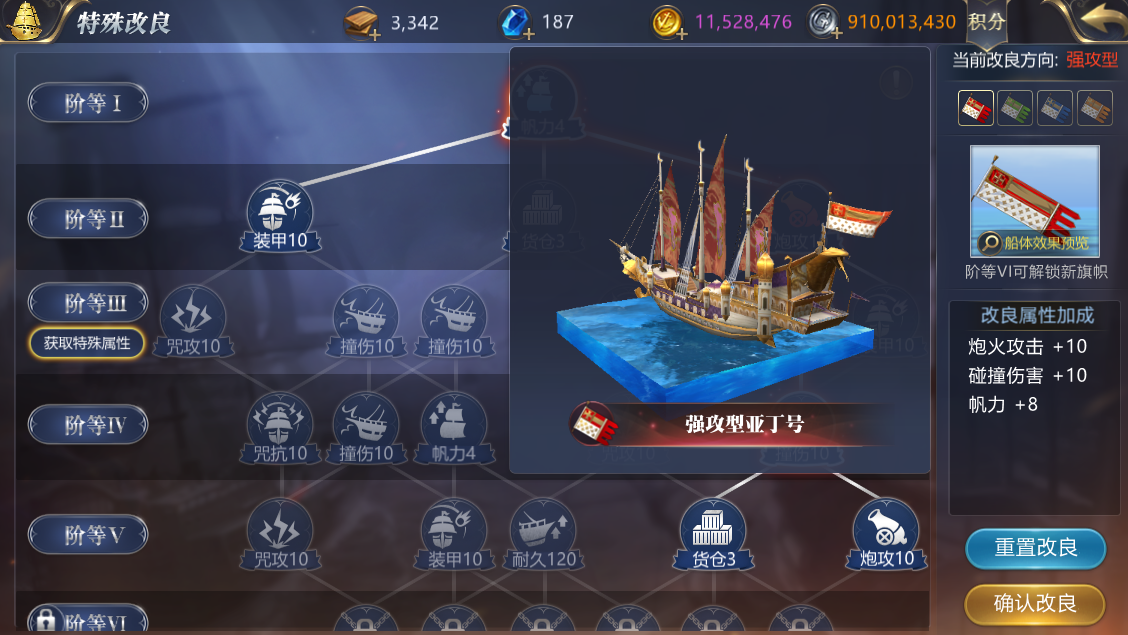The height and width of the screenshot is (635, 1128).
Task: Select the brown flag improvement direction
Action: coord(1095,108)
